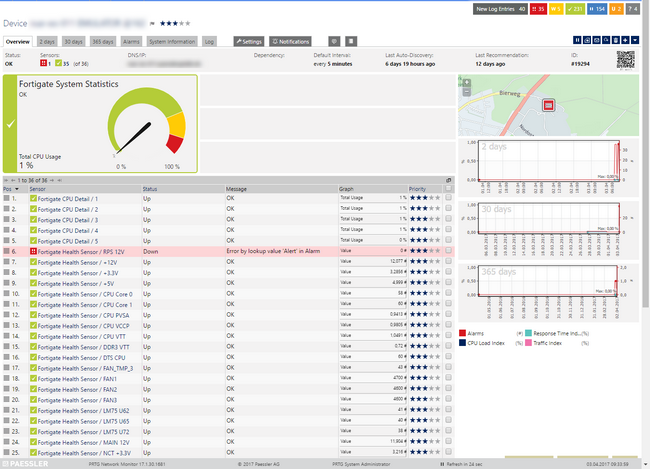Sort table by Sensor column header
The width and height of the screenshot is (650, 469).
tap(37, 189)
